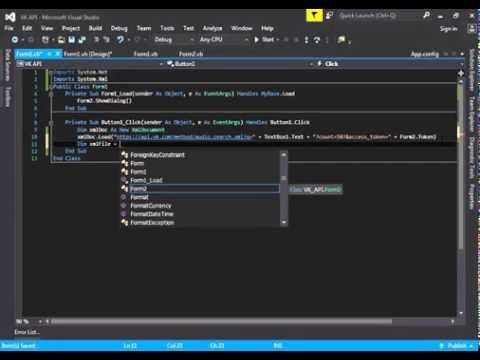Switch to the App.config tab
This screenshot has width=480, height=360.
point(425,54)
